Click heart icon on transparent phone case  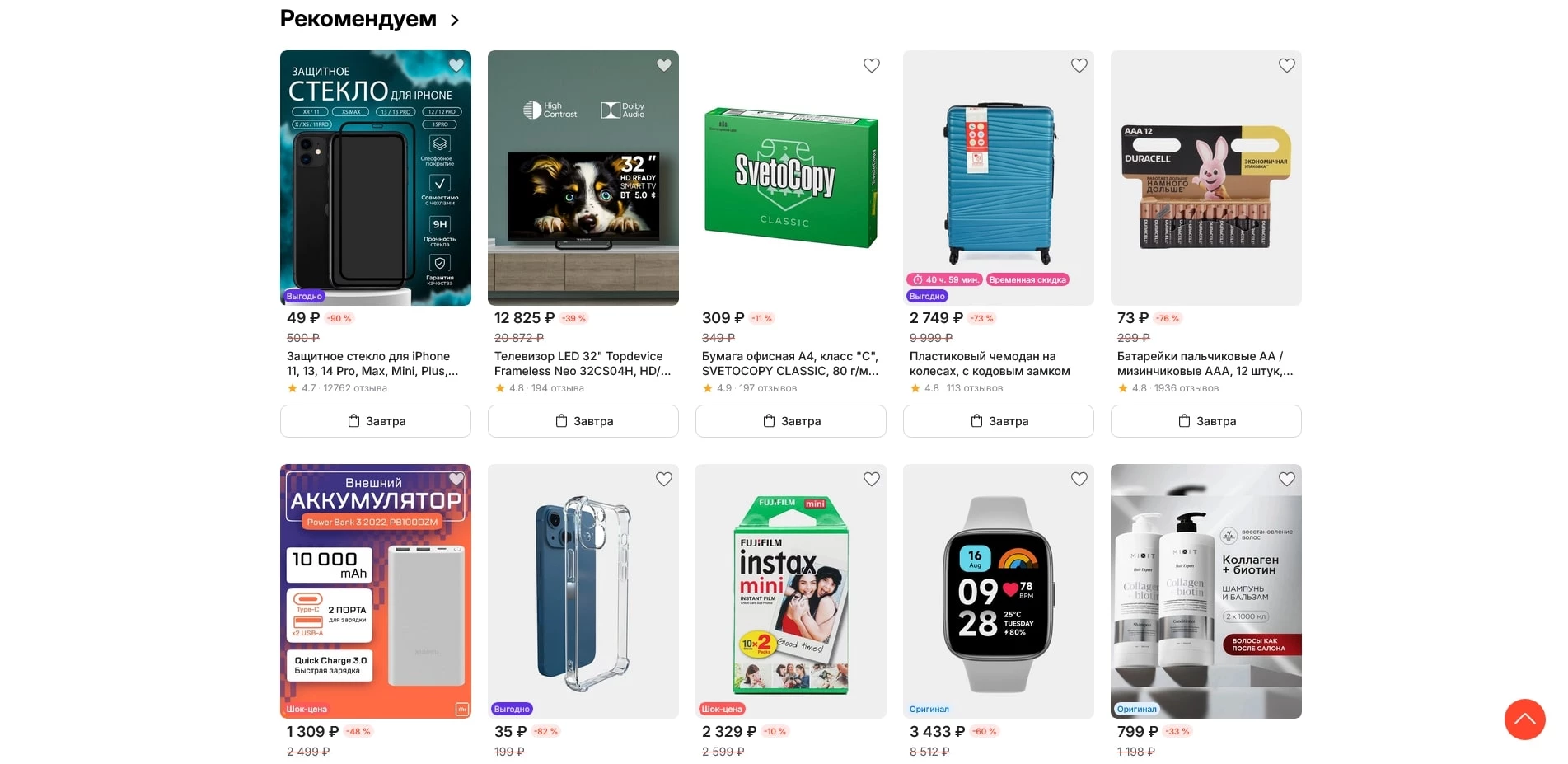point(663,479)
